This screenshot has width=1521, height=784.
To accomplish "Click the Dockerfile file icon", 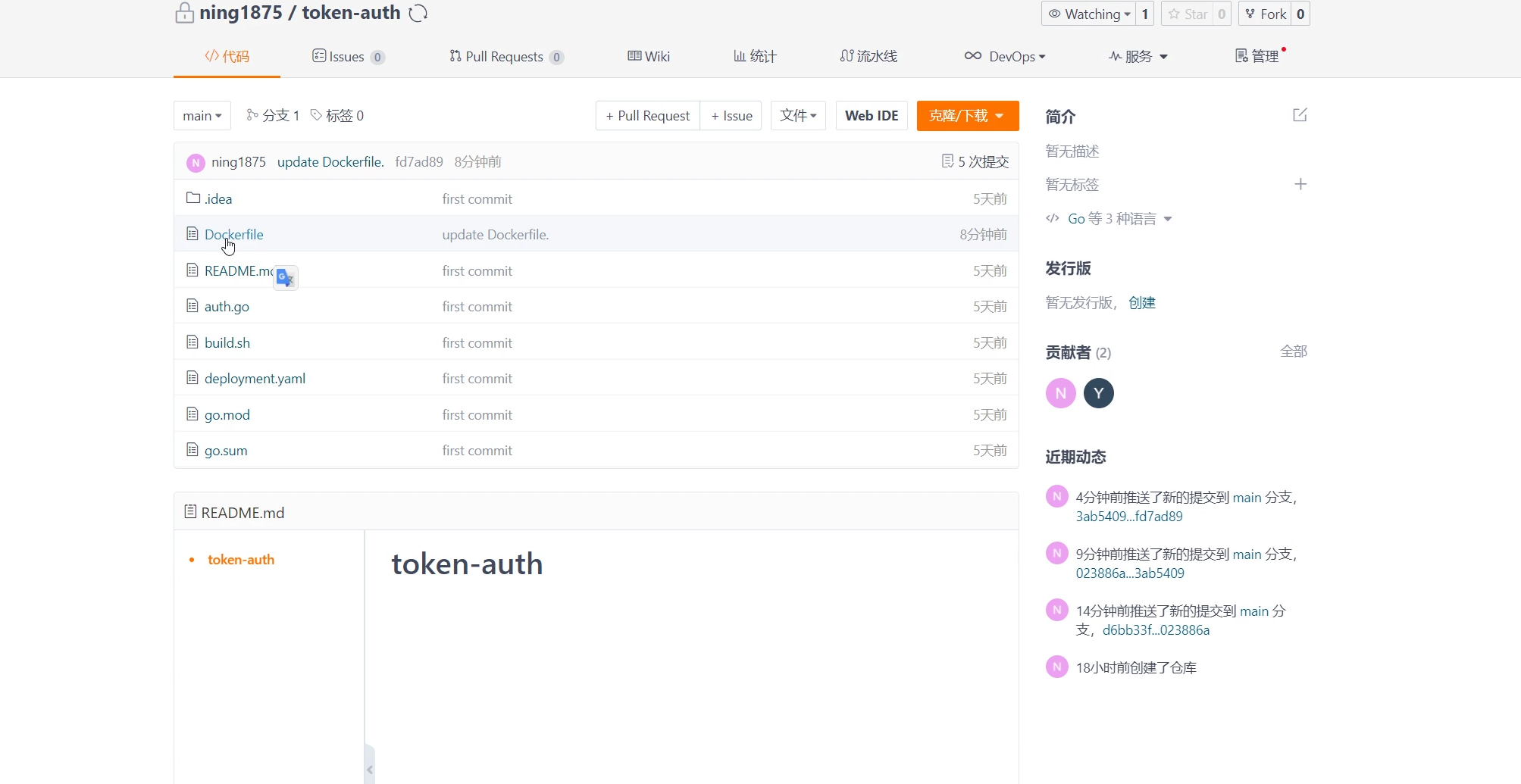I will [x=192, y=234].
